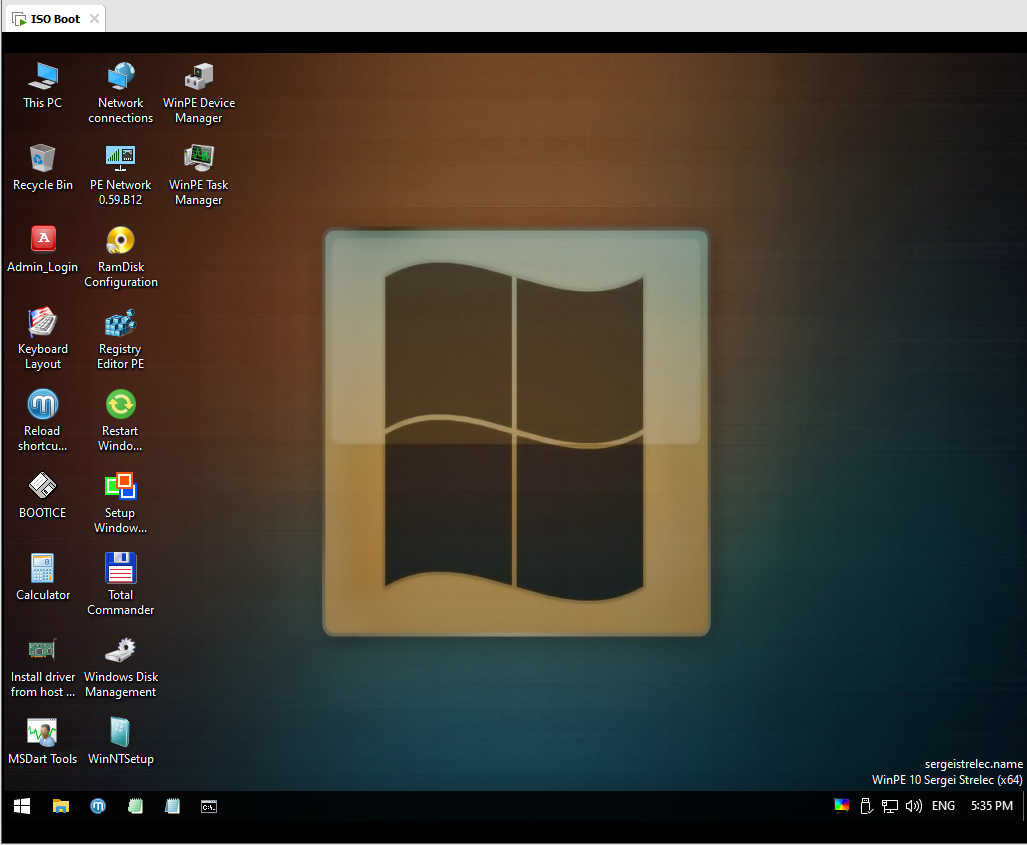Switch the ENG input language indicator
The image size is (1027, 845).
point(943,806)
